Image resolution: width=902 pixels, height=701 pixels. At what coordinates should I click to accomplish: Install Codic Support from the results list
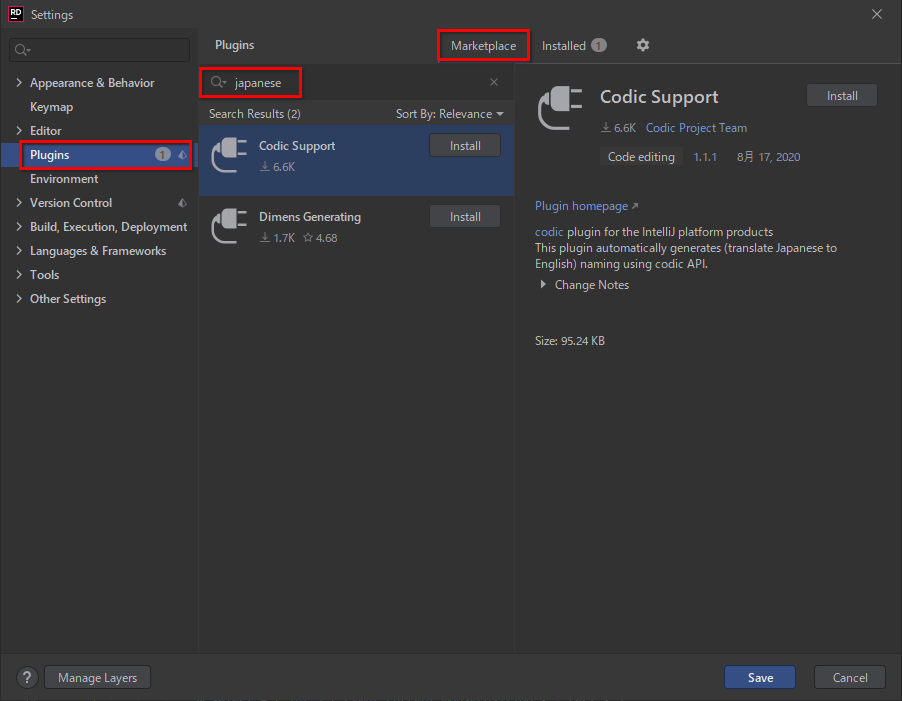tap(465, 145)
